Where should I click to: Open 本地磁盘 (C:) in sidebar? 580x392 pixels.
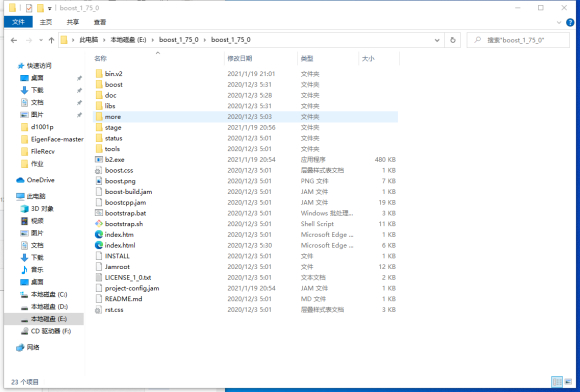(44, 294)
